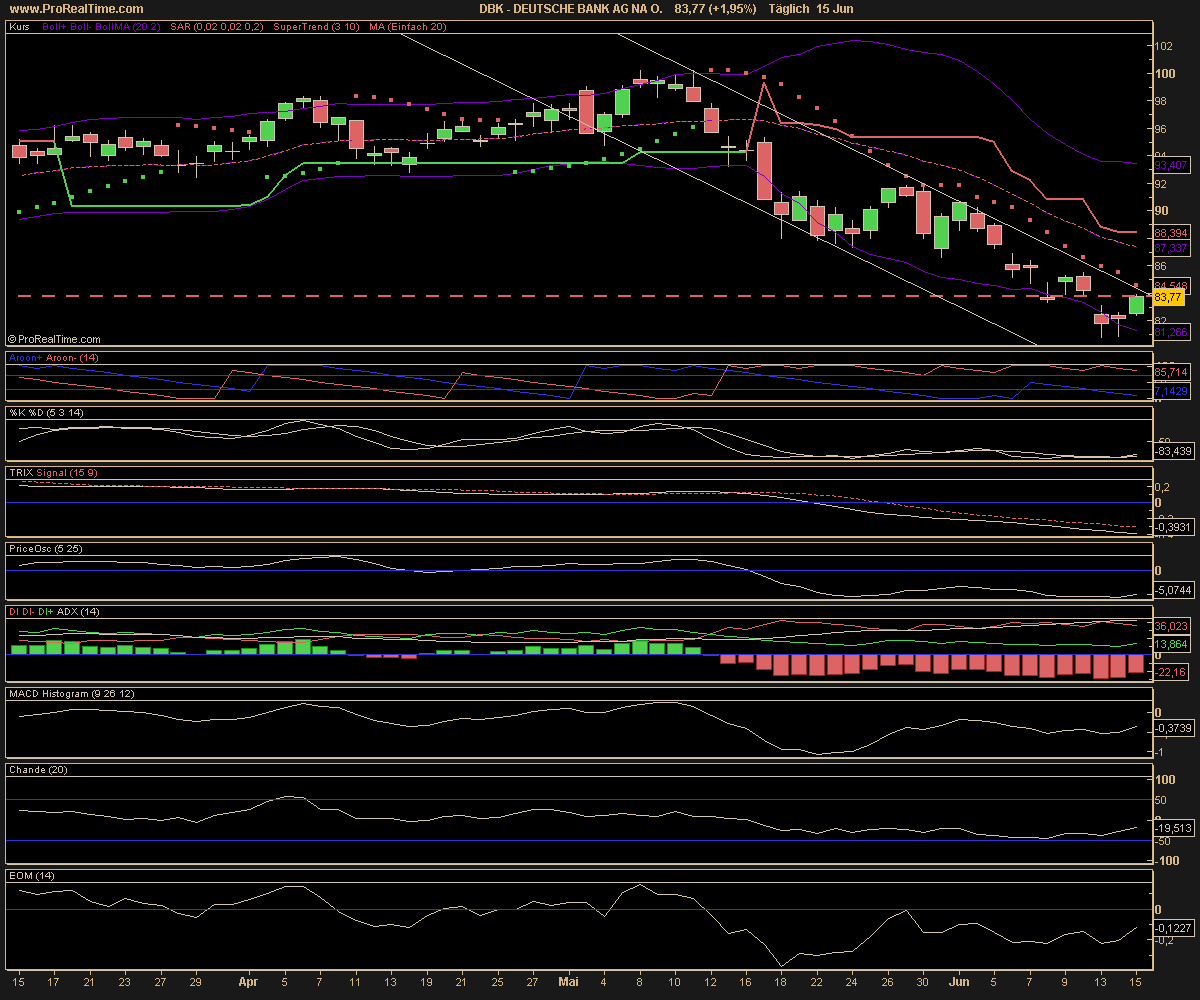The width and height of the screenshot is (1200, 1000).
Task: Click the 87,337 price axis value tag
Action: pyautogui.click(x=1171, y=247)
